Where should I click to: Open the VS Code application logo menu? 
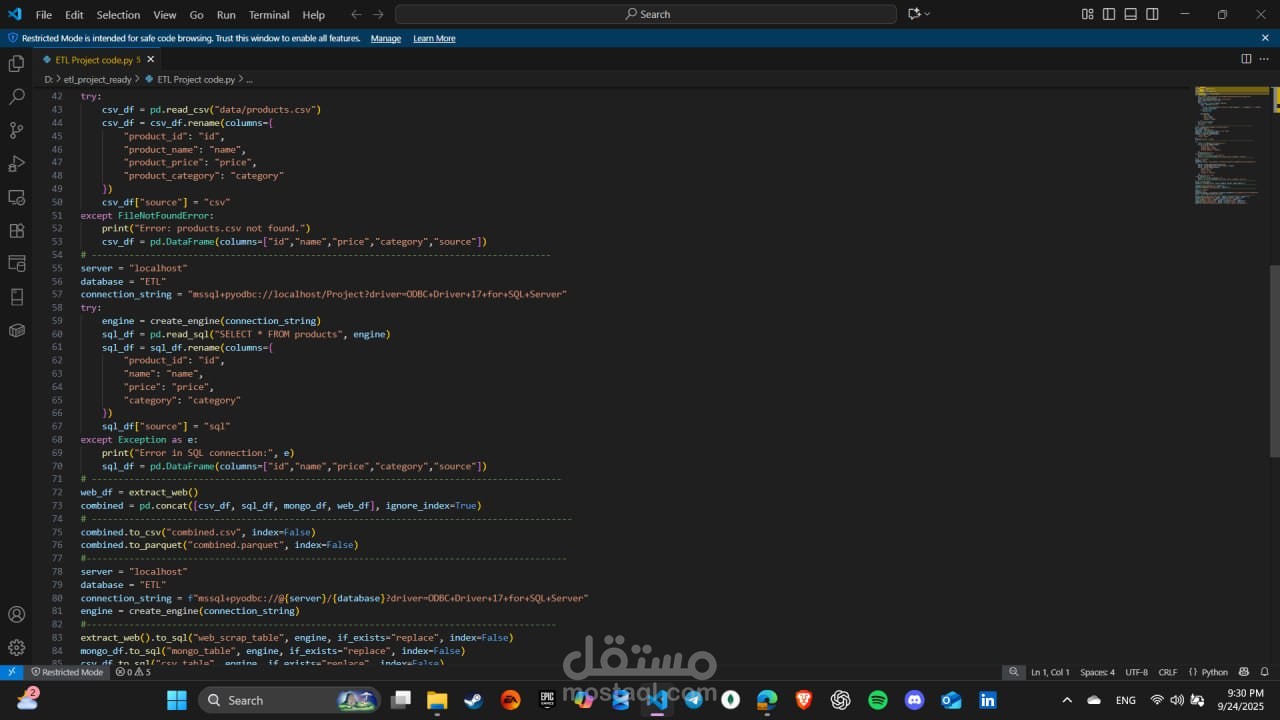14,14
